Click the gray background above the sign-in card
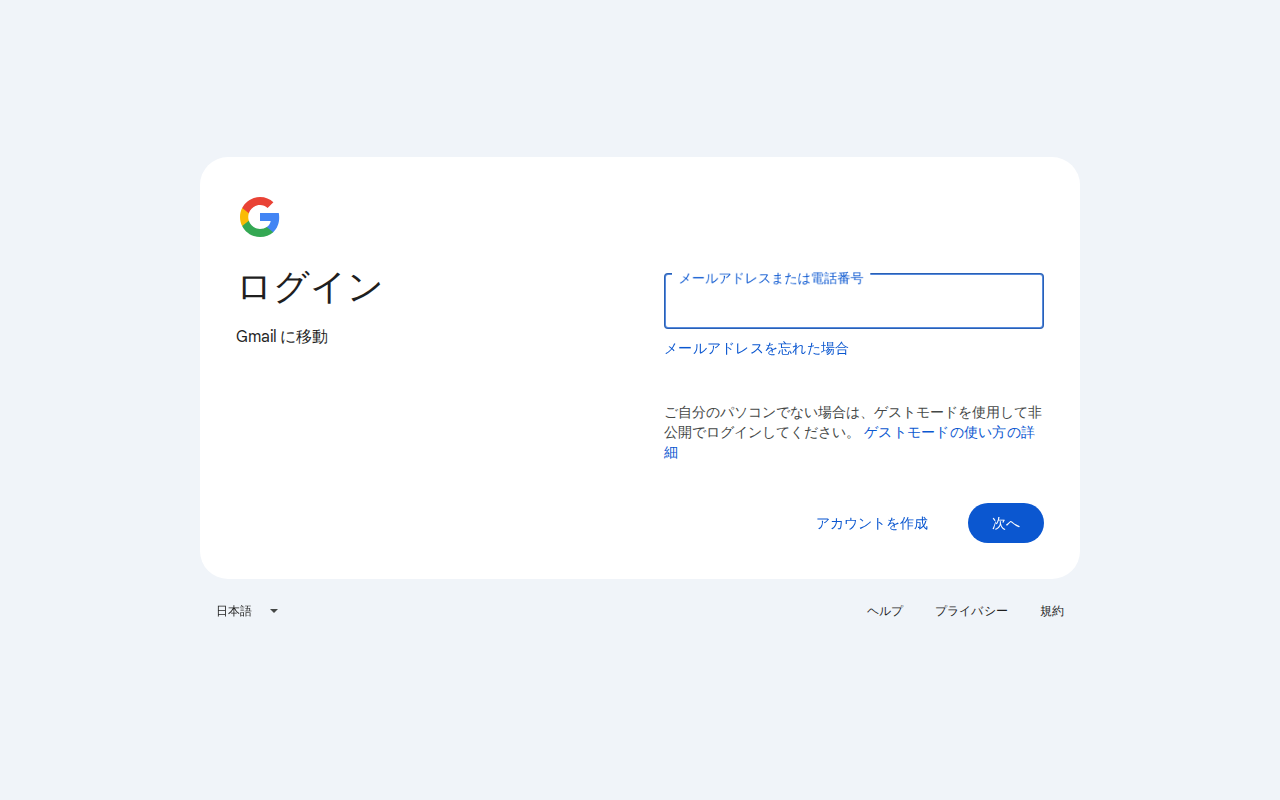1280x800 pixels. (x=640, y=80)
